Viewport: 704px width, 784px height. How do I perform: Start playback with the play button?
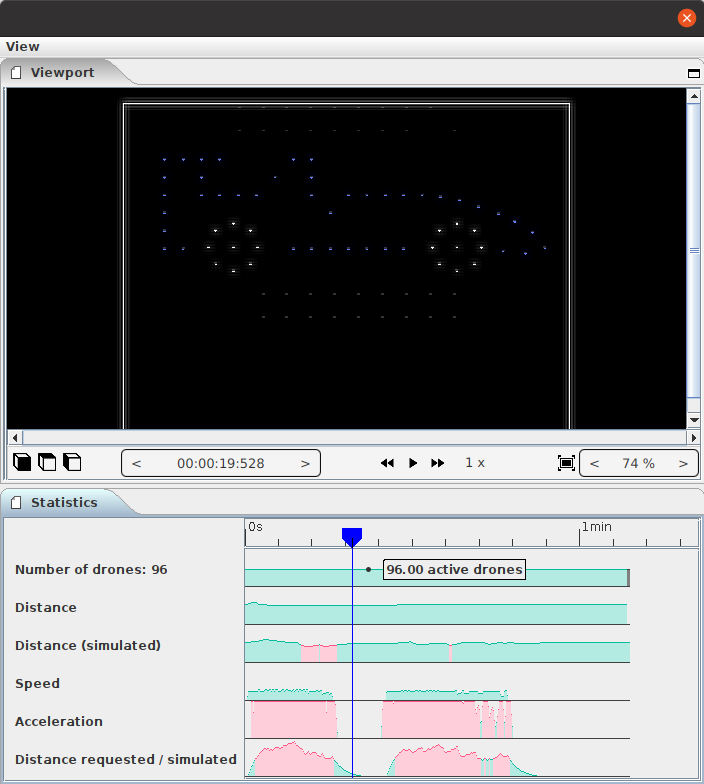point(413,463)
